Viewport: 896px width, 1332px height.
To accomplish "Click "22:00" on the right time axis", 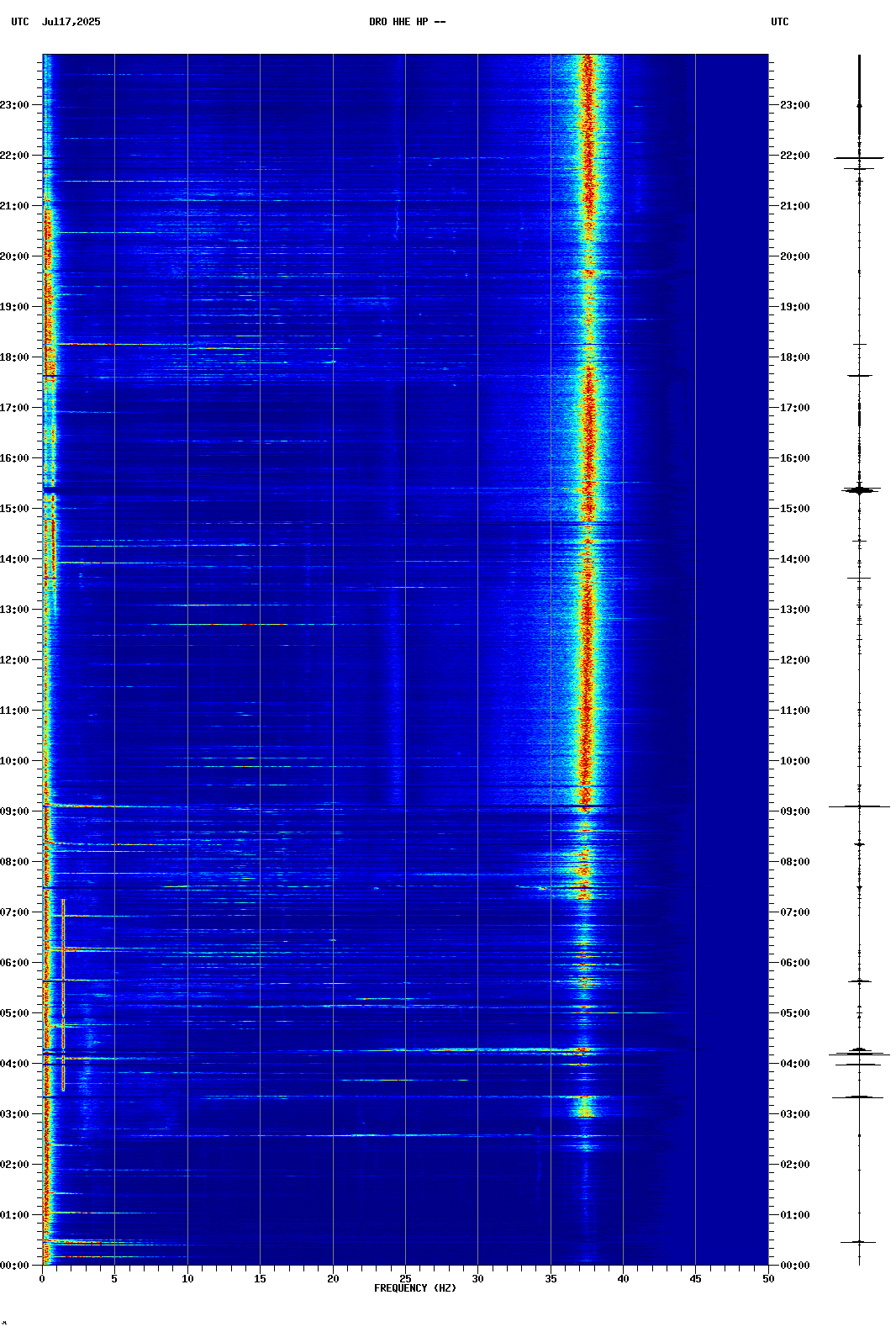I will (795, 156).
